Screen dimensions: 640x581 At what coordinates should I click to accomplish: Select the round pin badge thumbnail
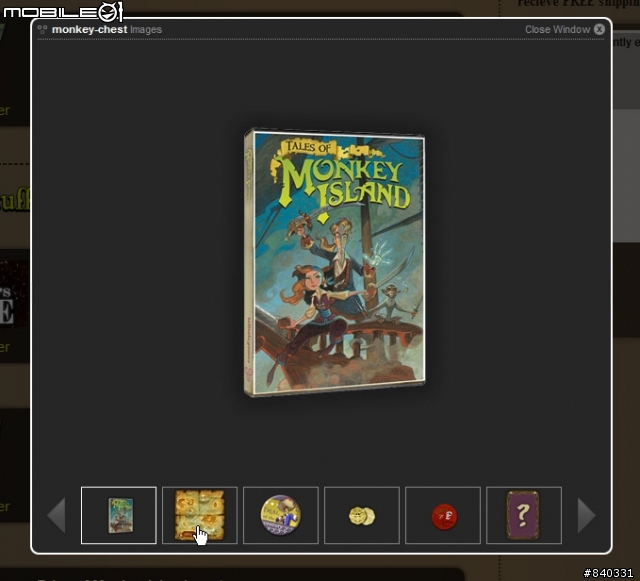tap(281, 515)
